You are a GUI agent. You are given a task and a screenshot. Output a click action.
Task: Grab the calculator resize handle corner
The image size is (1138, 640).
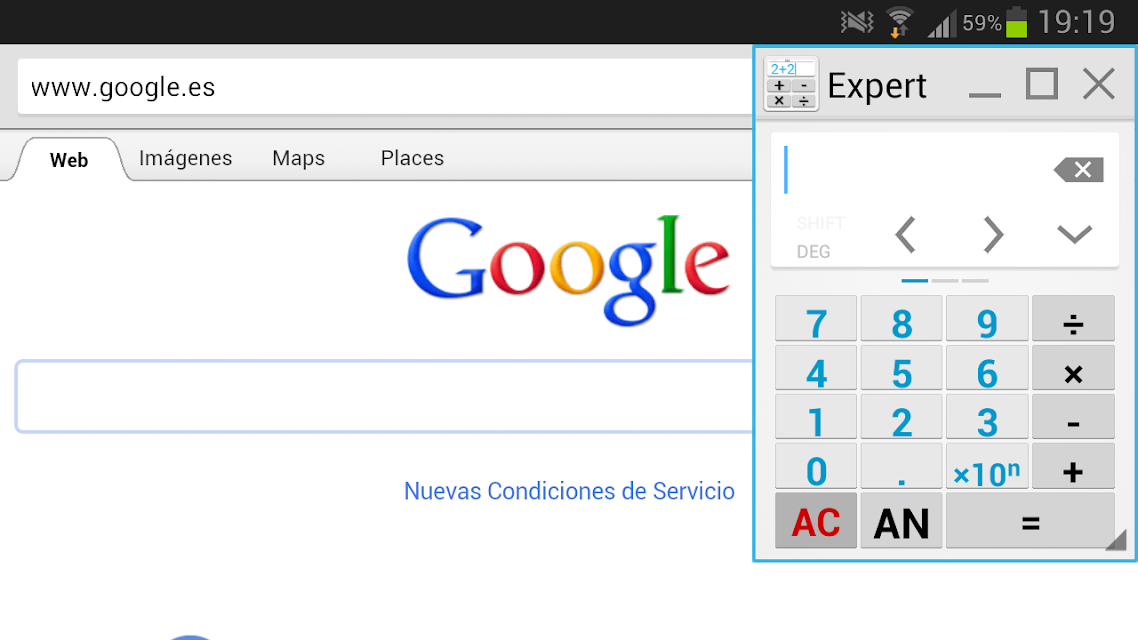point(1117,540)
